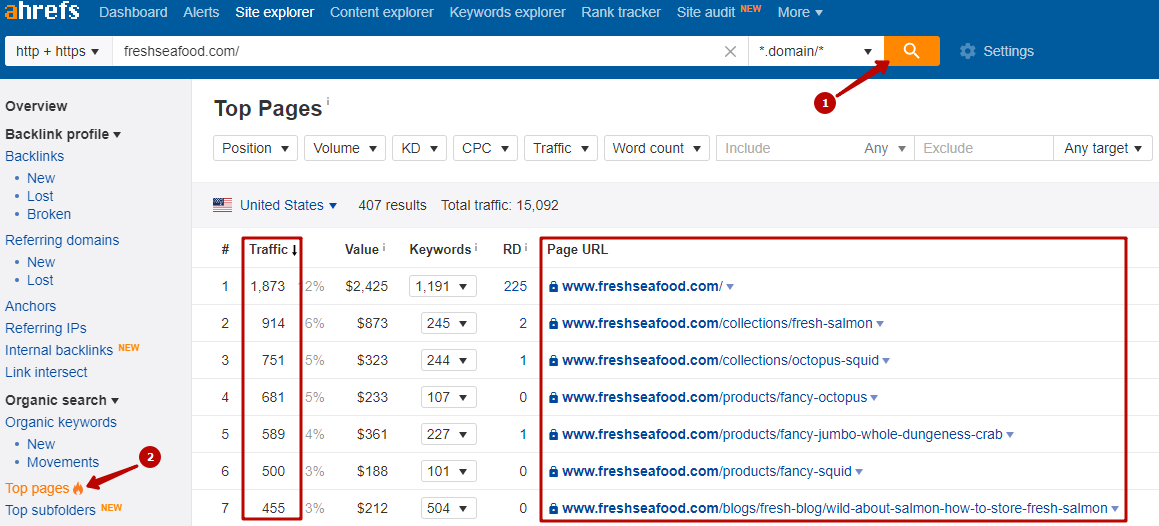Click the padlock icon beside products/fancy-octopus URL
The height and width of the screenshot is (526, 1159).
point(554,397)
